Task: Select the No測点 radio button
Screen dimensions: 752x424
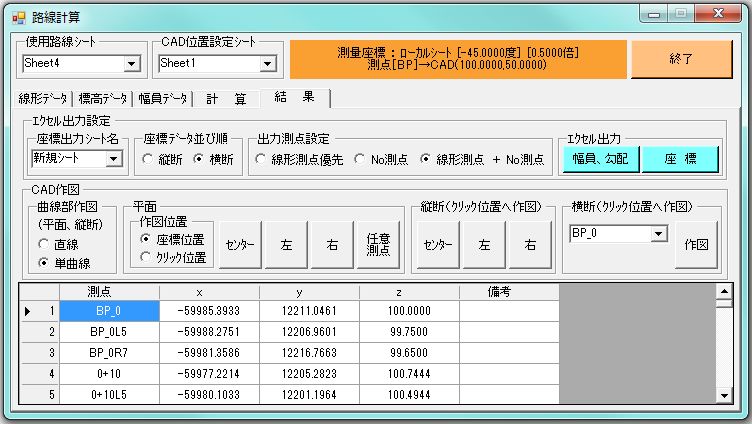Action: point(362,159)
